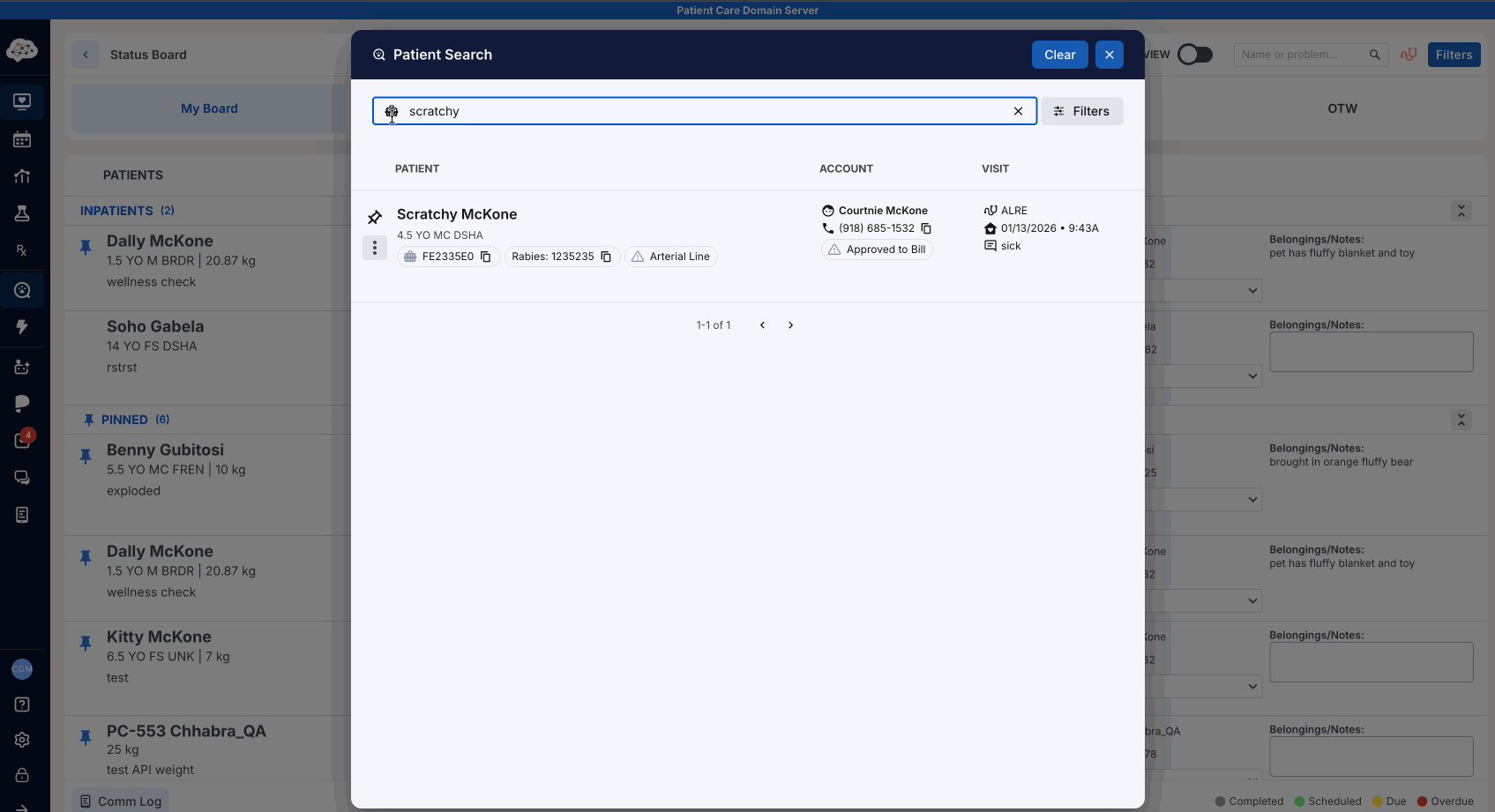This screenshot has height=812, width=1495.
Task: Open the lab flask sidebar icon
Action: [22, 213]
